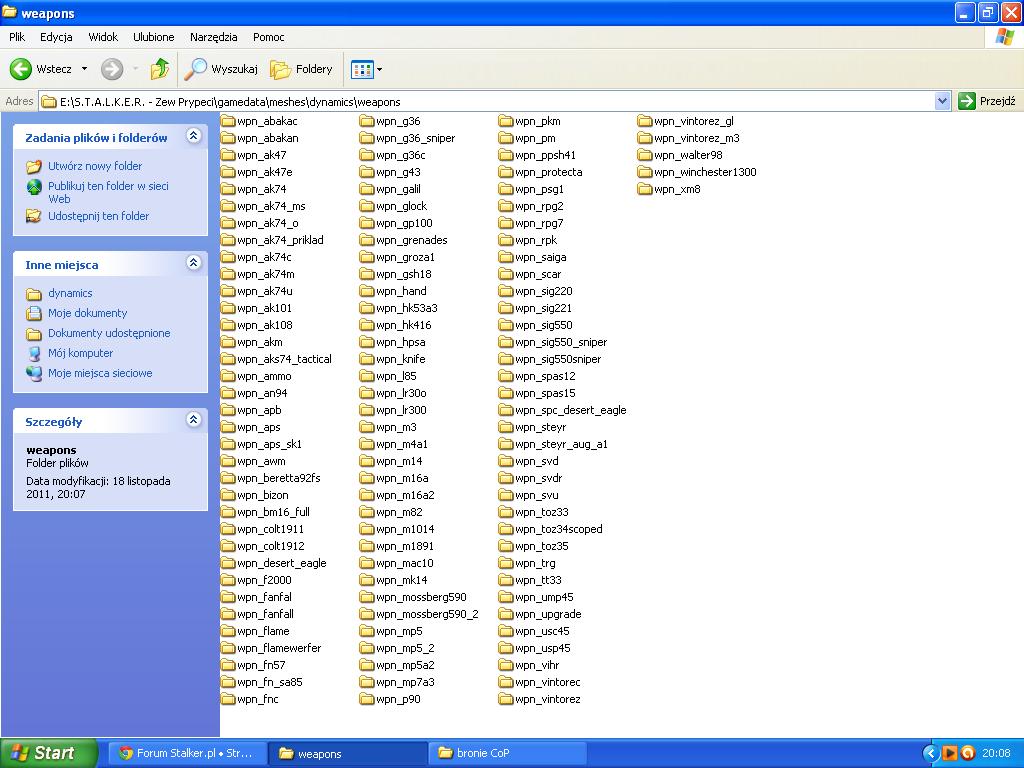Select the wpn_hk416 folder icon
1024x768 pixels.
[366, 325]
